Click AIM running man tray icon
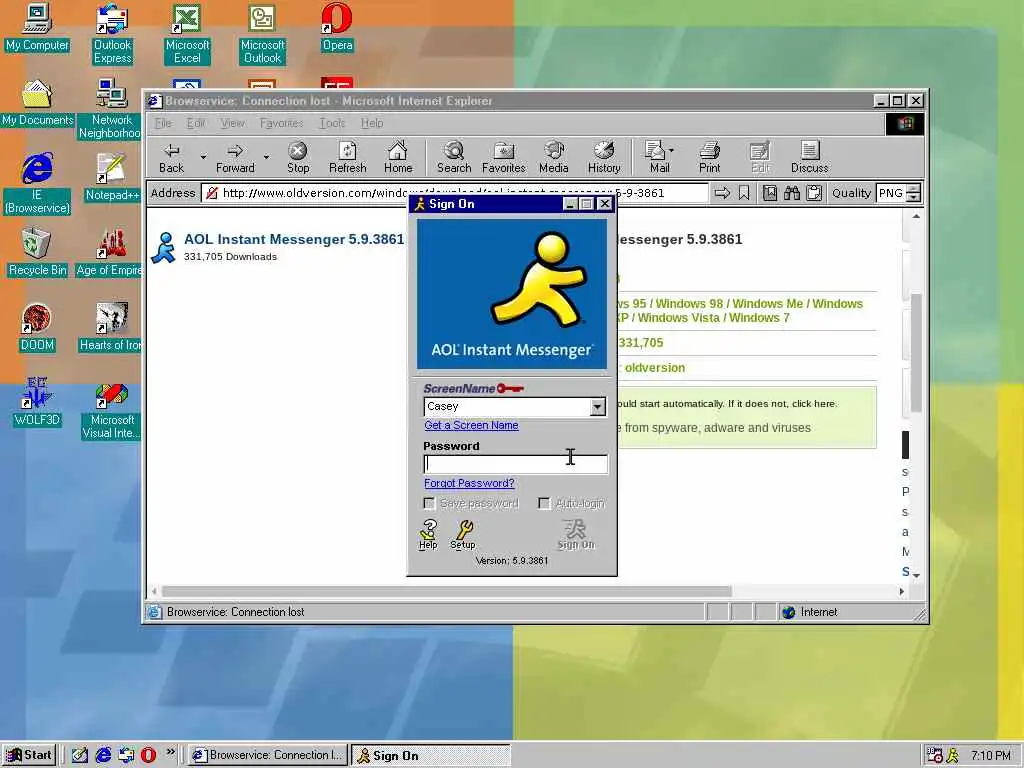 click(953, 756)
